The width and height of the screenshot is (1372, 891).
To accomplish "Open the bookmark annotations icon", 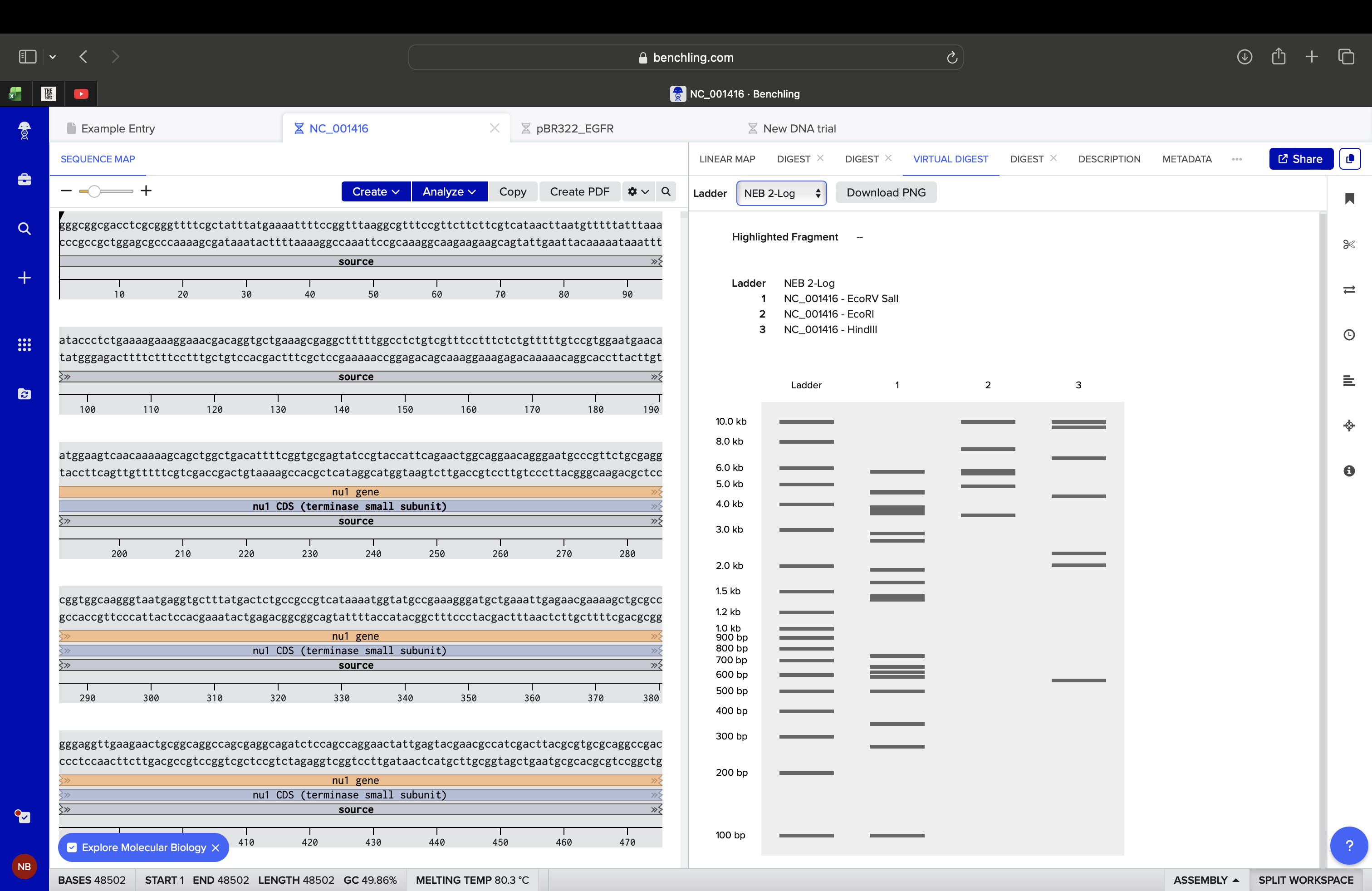I will (1349, 198).
